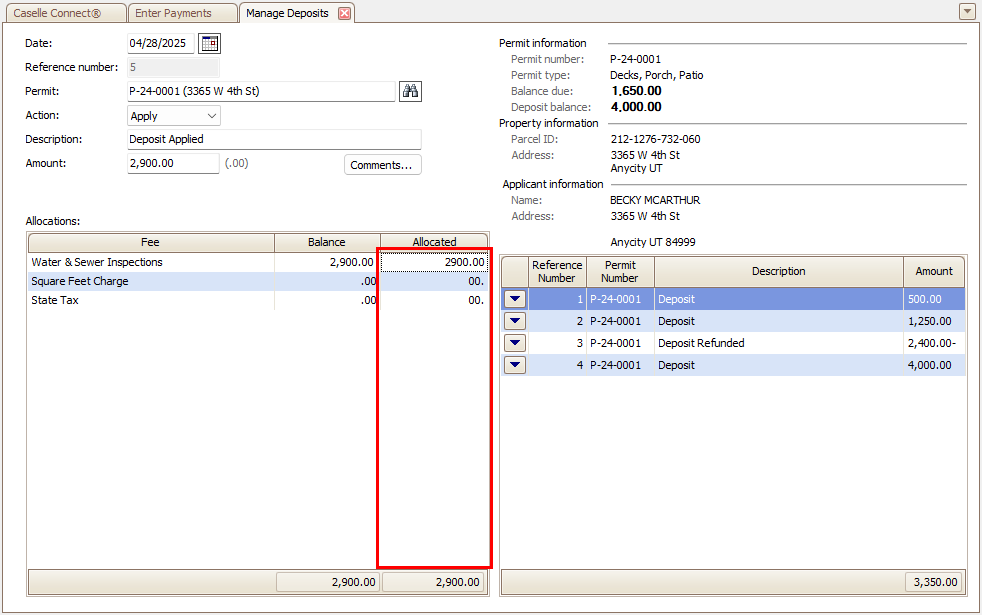Select Allocated cell for Water & Sewer Inspections
This screenshot has height=615, width=982.
(433, 262)
